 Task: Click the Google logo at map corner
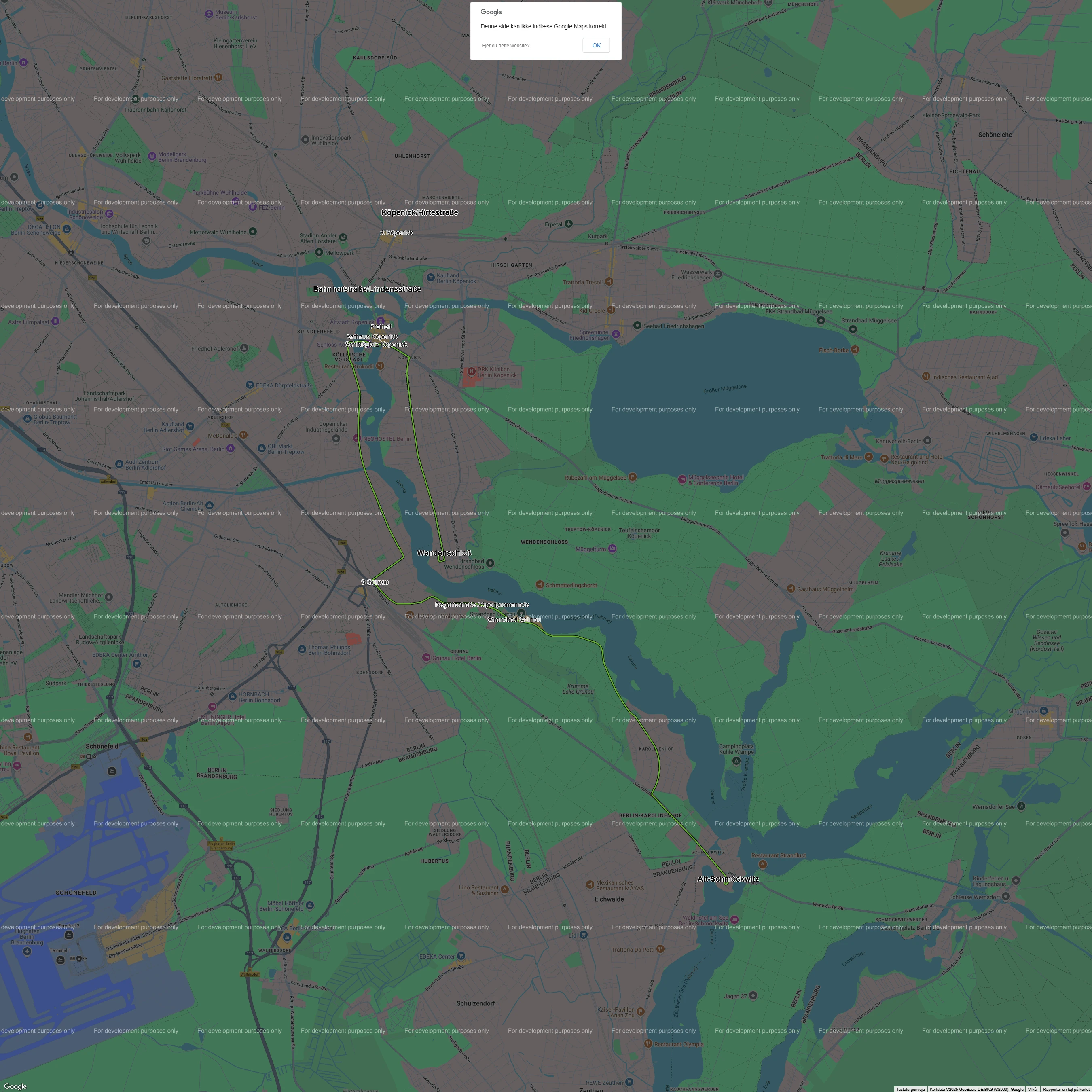click(x=15, y=1086)
